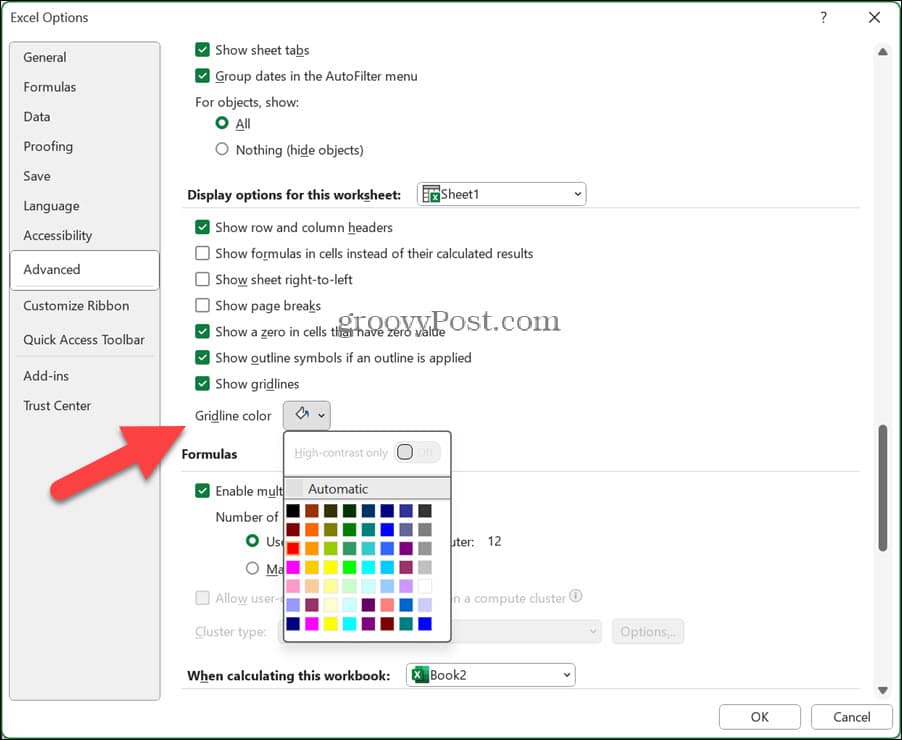Click the For objects, show: label
This screenshot has height=740, width=902.
coord(247,102)
